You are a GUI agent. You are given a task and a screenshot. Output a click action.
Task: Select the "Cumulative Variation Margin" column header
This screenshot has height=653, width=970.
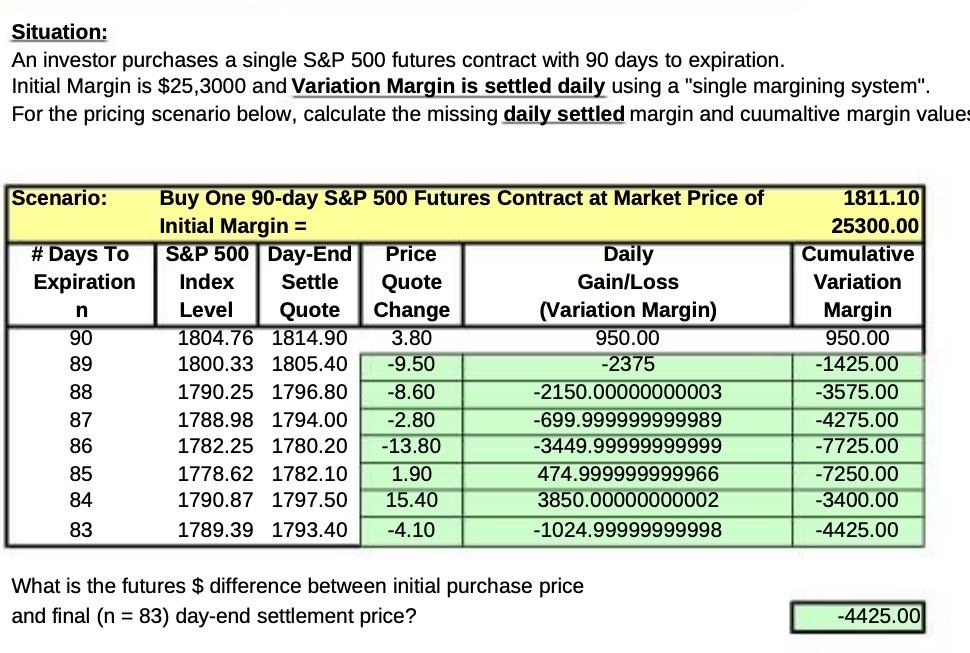tap(857, 282)
